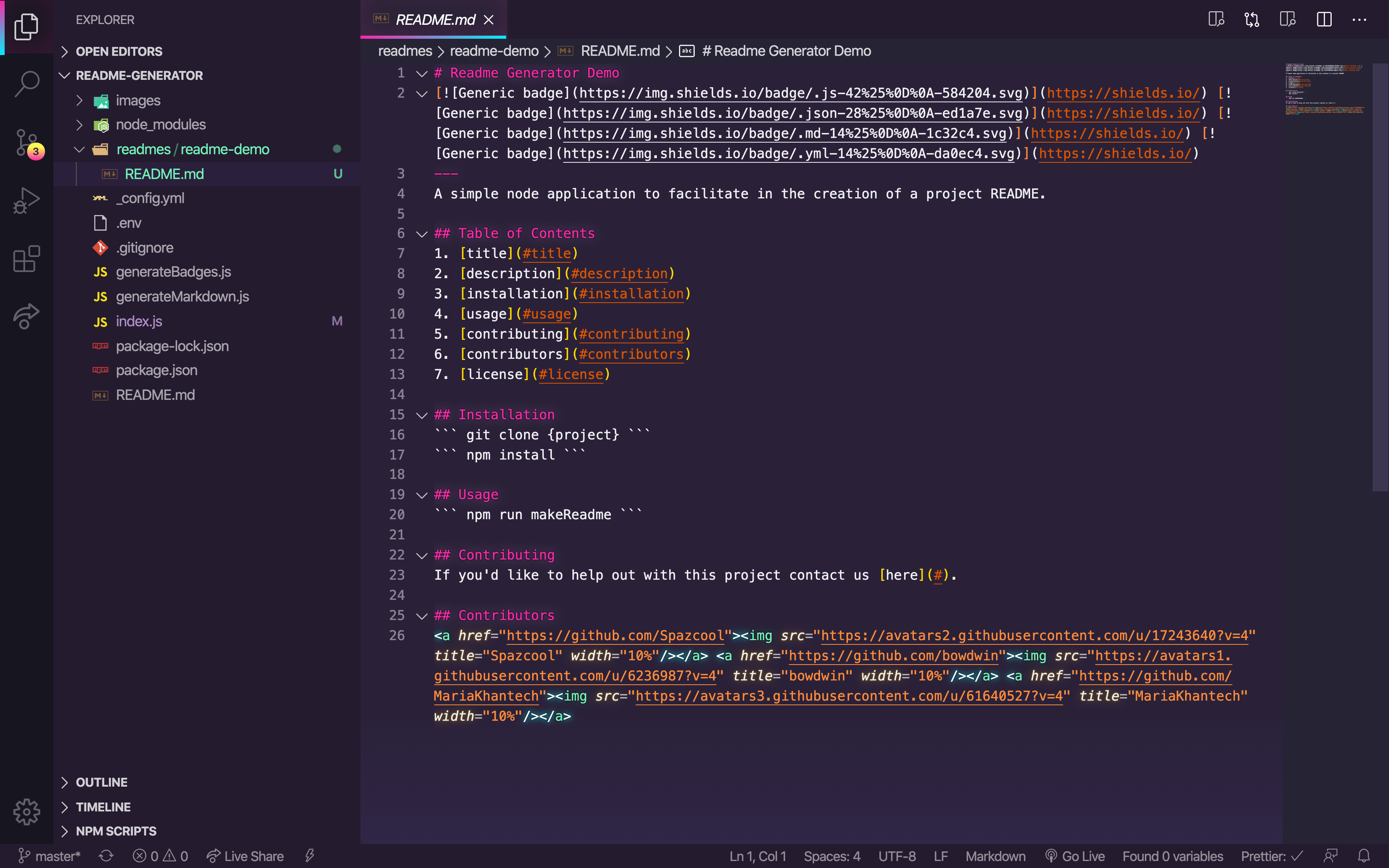Open Manage gear icon in activity bar
The width and height of the screenshot is (1389, 868).
pyautogui.click(x=26, y=812)
